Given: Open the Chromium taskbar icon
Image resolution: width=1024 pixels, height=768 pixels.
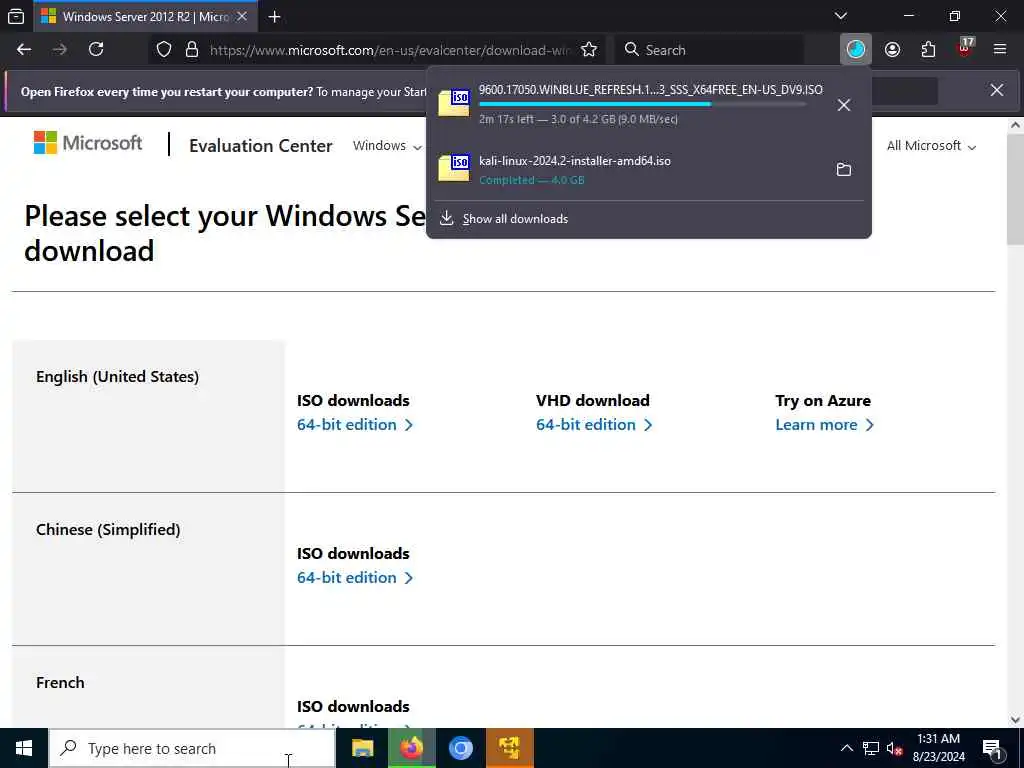Looking at the screenshot, I should tap(460, 748).
